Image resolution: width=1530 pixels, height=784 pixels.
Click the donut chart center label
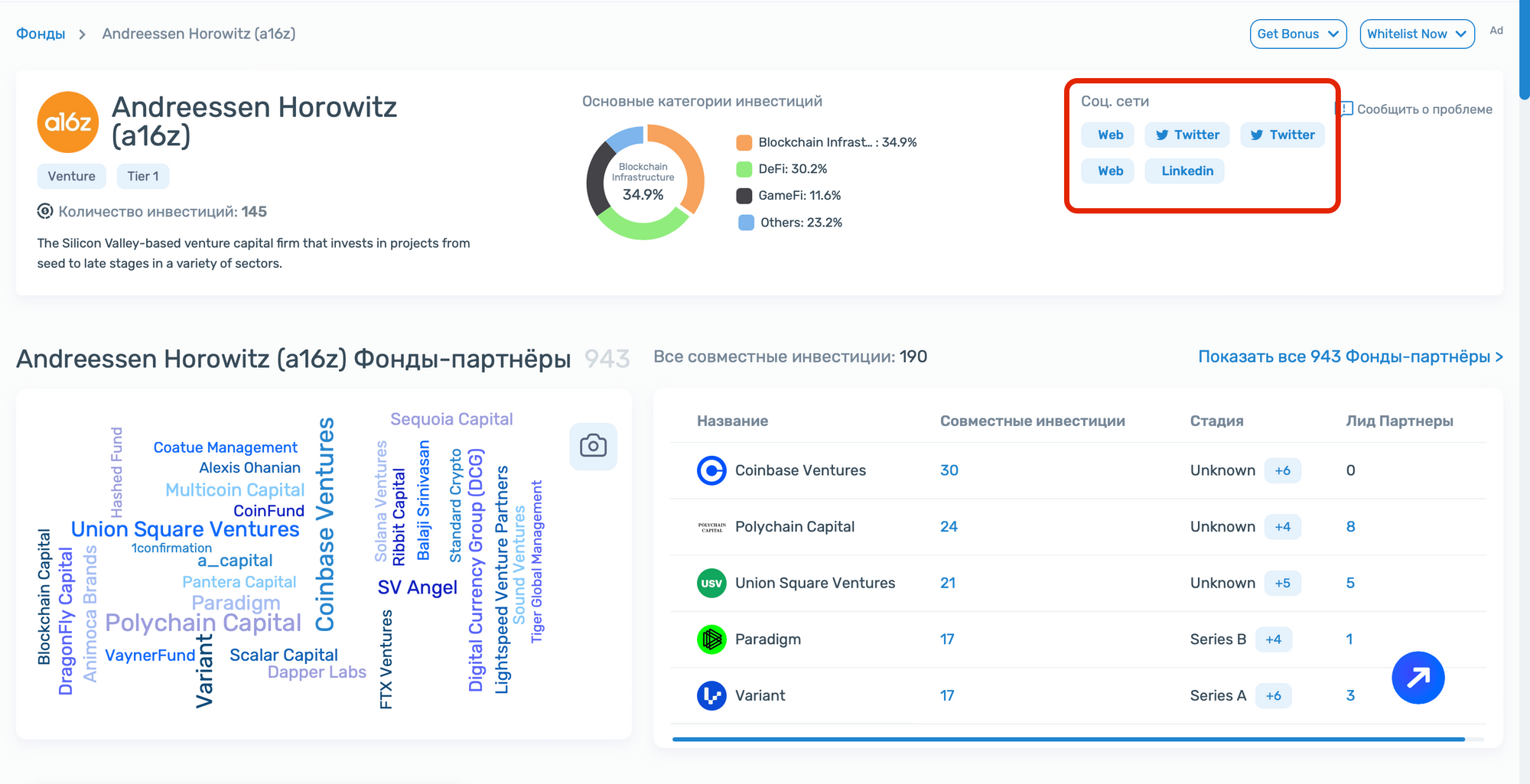pyautogui.click(x=643, y=182)
